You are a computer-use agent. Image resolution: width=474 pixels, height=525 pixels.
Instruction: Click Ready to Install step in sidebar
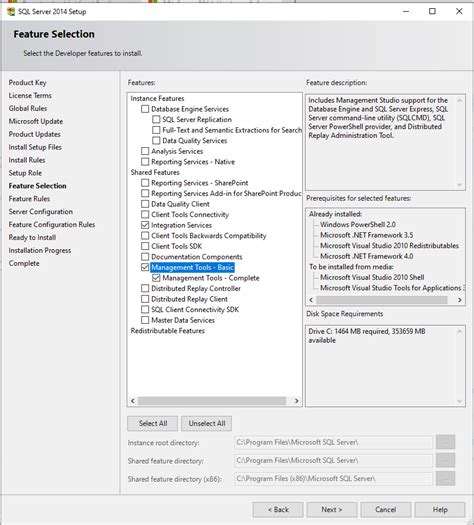(32, 237)
